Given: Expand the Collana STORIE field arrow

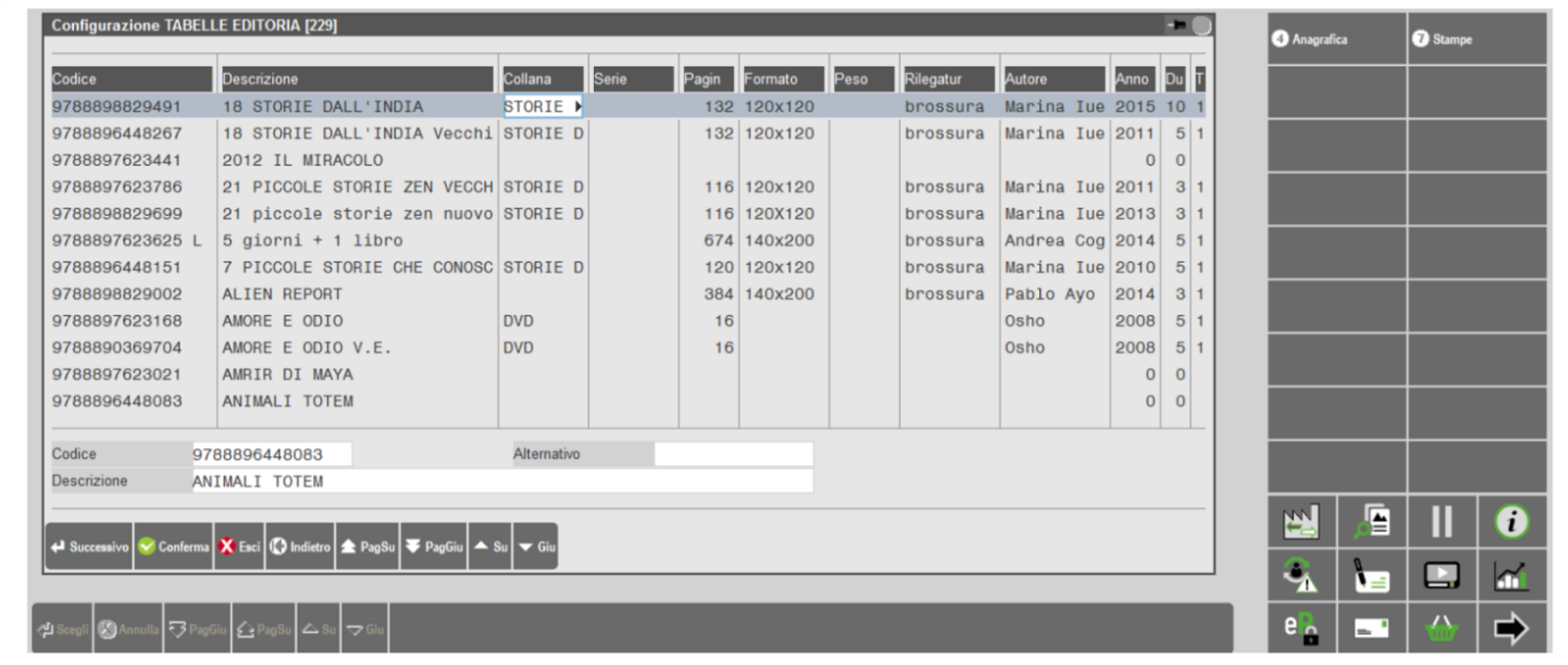Looking at the screenshot, I should 577,106.
